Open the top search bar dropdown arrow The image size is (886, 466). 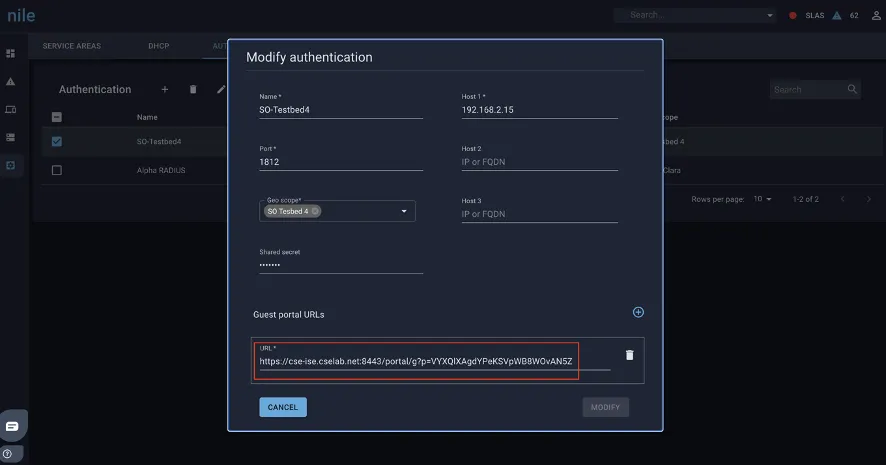pos(770,15)
